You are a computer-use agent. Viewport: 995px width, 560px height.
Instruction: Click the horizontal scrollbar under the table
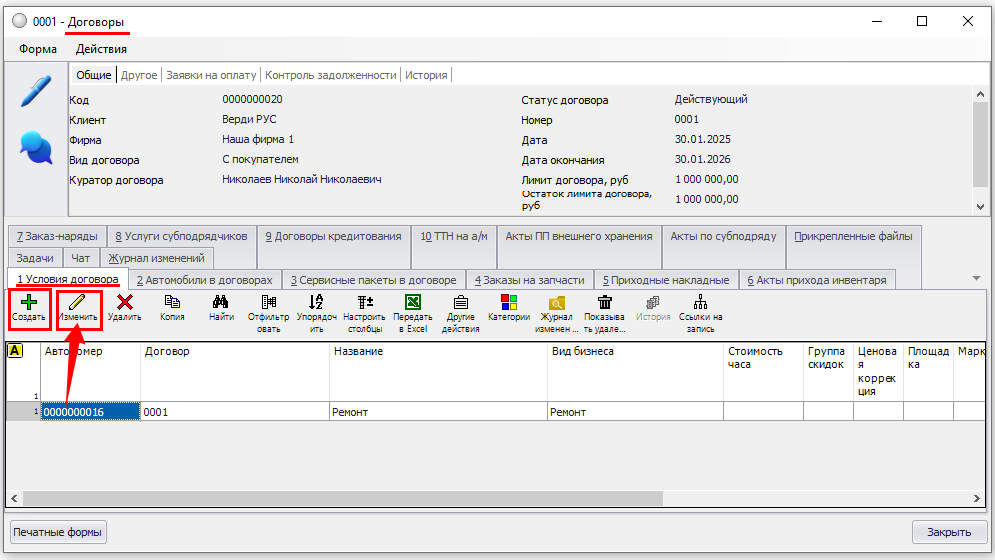point(340,498)
